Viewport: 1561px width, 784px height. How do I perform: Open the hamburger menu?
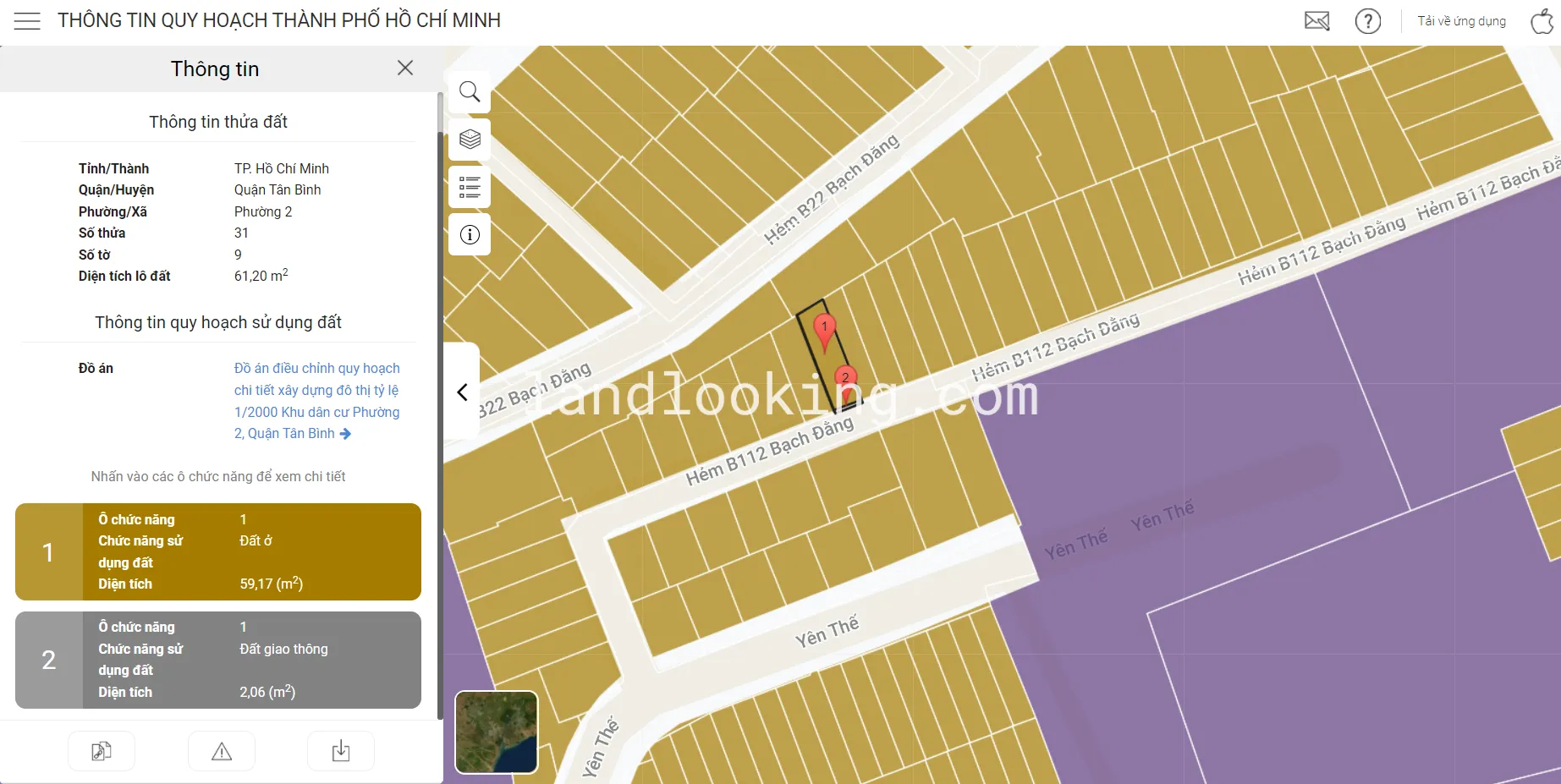[27, 21]
